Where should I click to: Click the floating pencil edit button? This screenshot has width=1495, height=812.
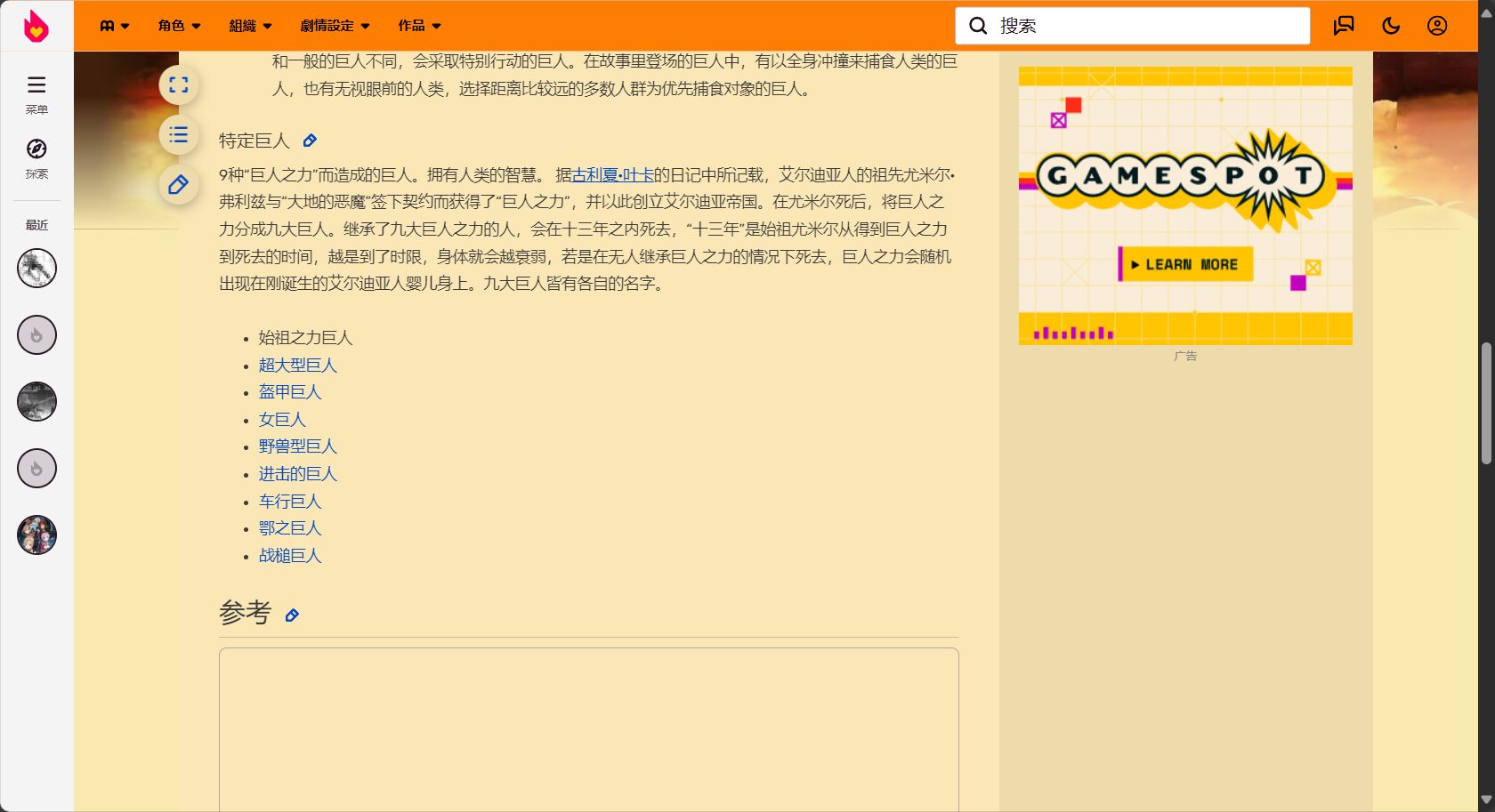point(179,185)
